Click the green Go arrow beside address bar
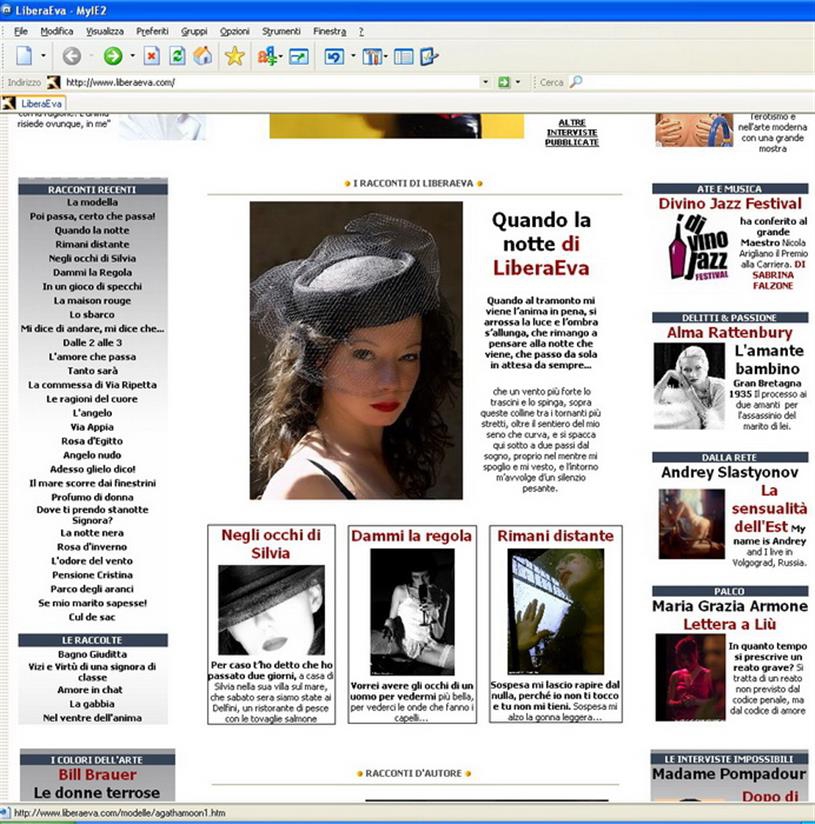The image size is (815, 824). tap(503, 83)
